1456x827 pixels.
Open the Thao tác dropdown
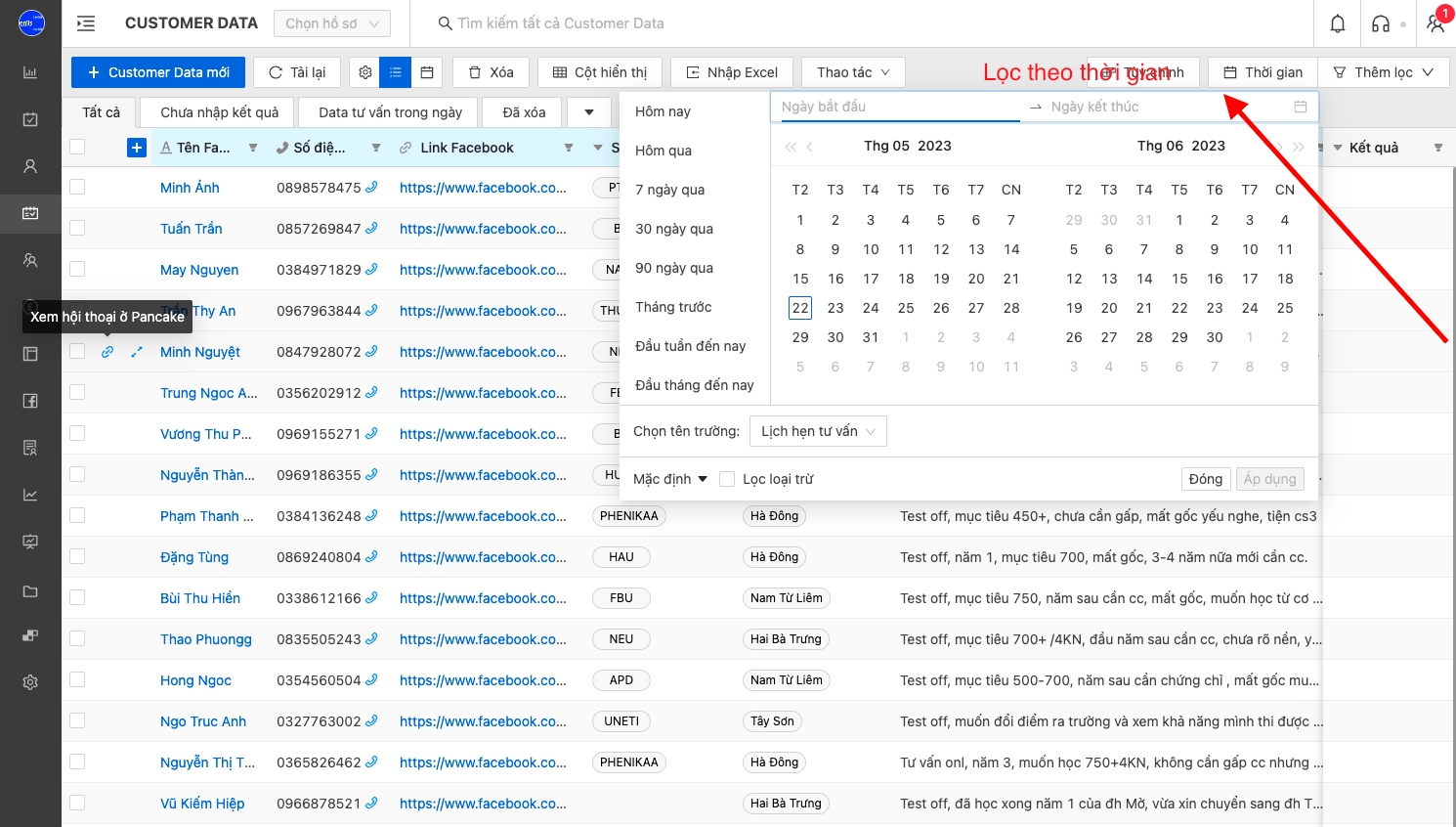[x=853, y=72]
